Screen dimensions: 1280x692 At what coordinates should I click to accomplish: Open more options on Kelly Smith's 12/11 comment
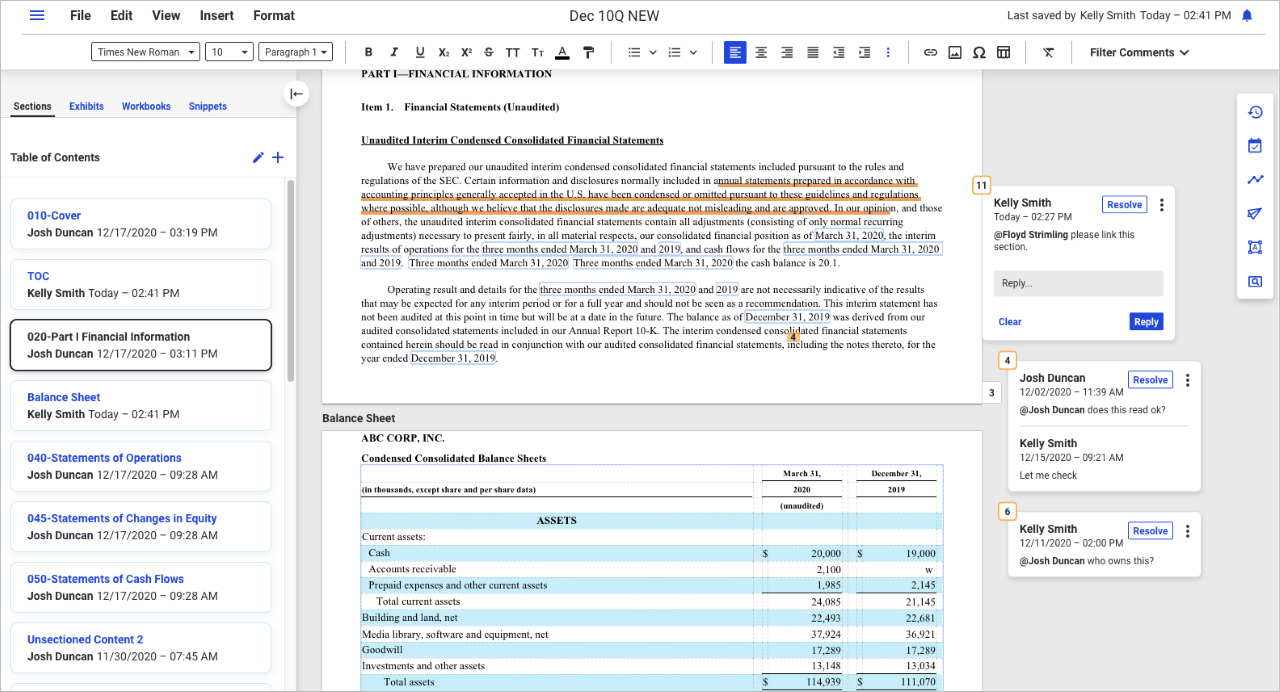point(1187,531)
